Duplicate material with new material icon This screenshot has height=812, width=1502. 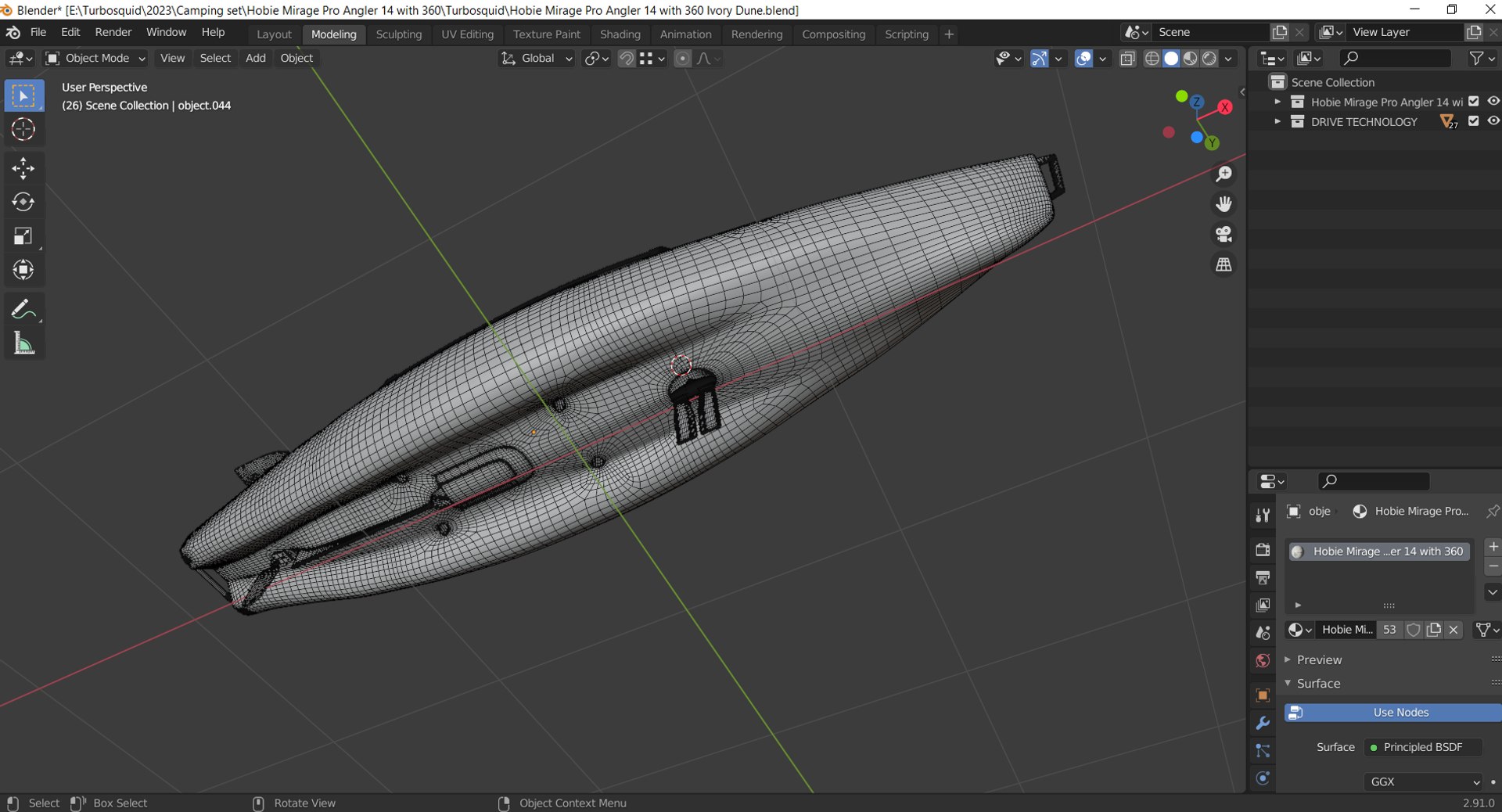(1433, 630)
